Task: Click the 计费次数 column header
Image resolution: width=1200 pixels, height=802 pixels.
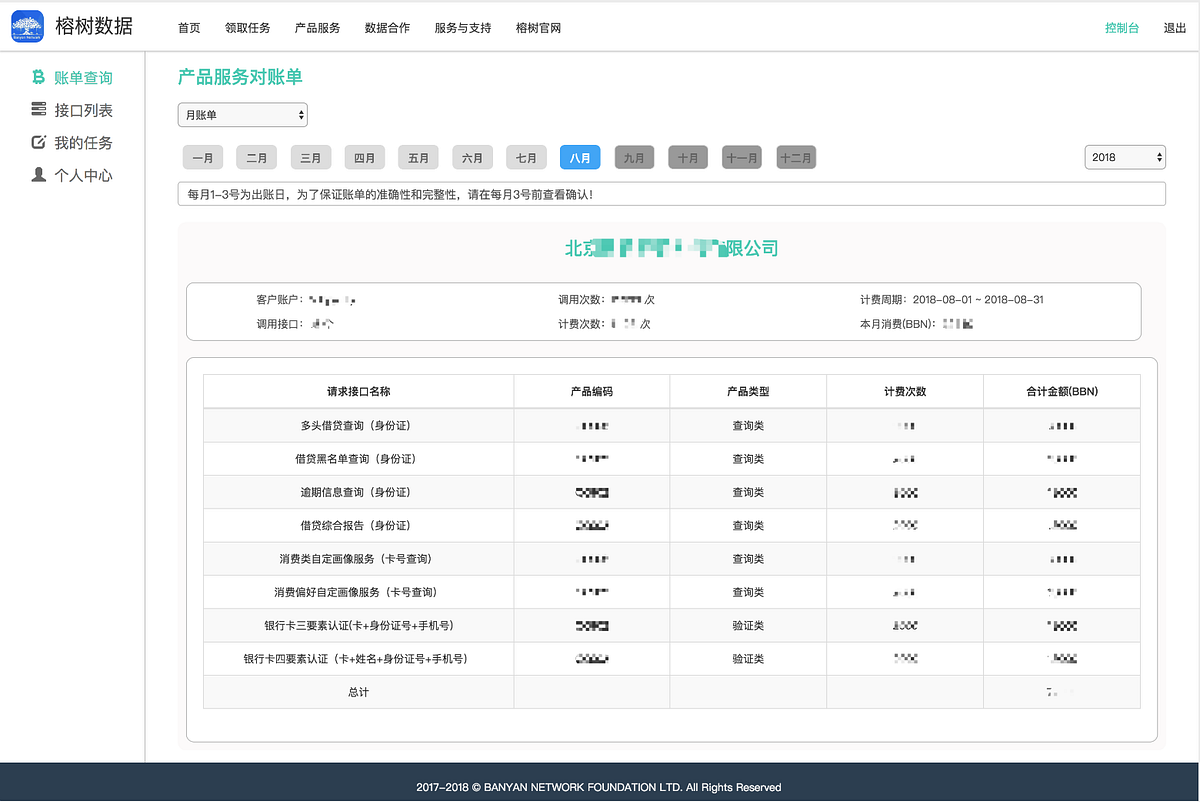Action: [x=905, y=391]
